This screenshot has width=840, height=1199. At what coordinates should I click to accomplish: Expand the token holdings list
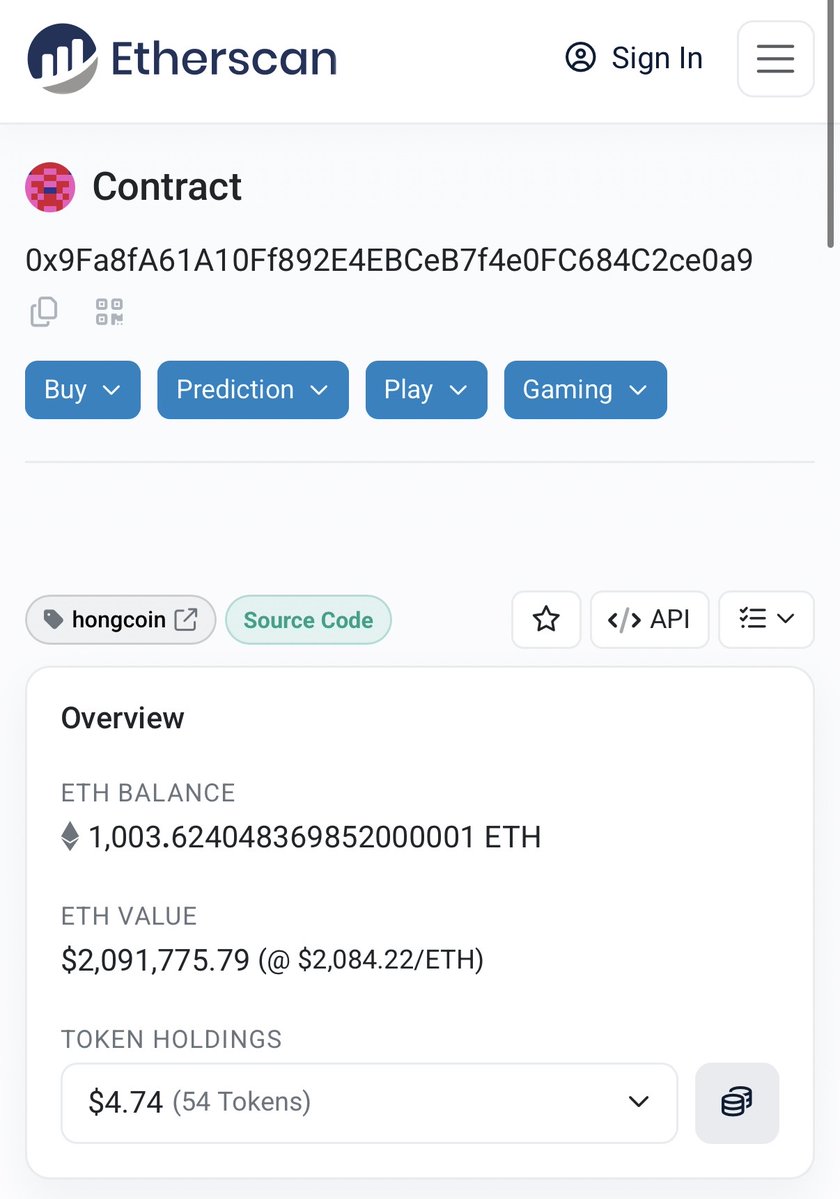click(369, 1103)
